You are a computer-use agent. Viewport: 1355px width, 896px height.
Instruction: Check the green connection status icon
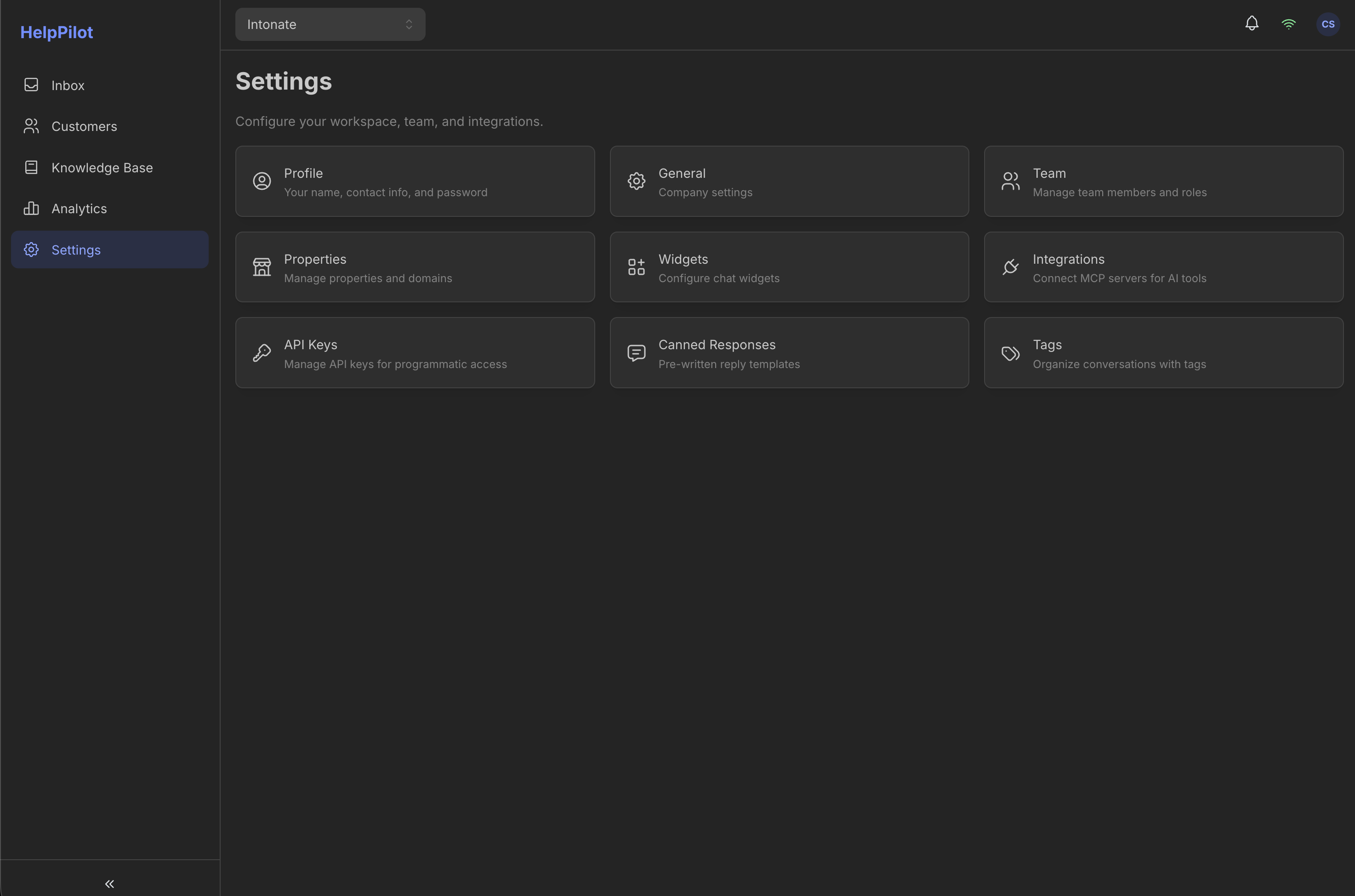1289,24
